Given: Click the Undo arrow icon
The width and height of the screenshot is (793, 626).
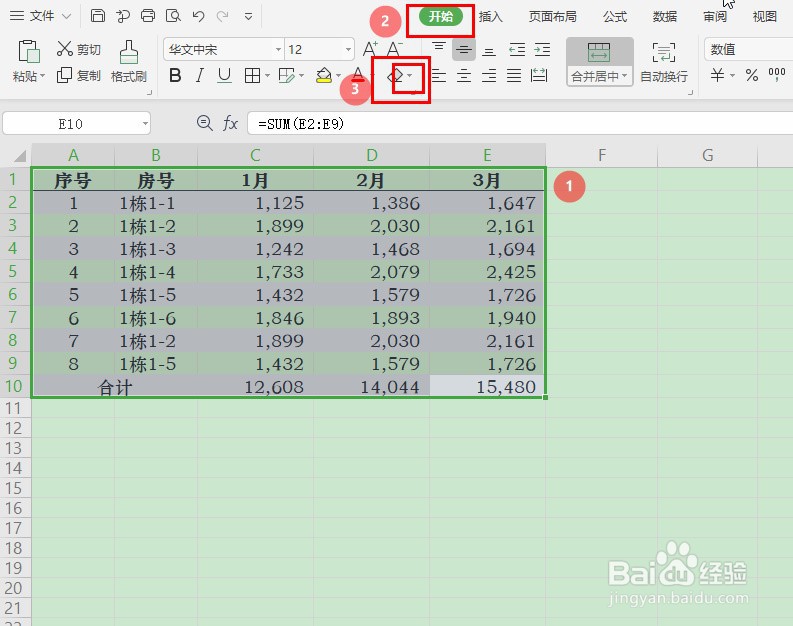Looking at the screenshot, I should pos(198,16).
